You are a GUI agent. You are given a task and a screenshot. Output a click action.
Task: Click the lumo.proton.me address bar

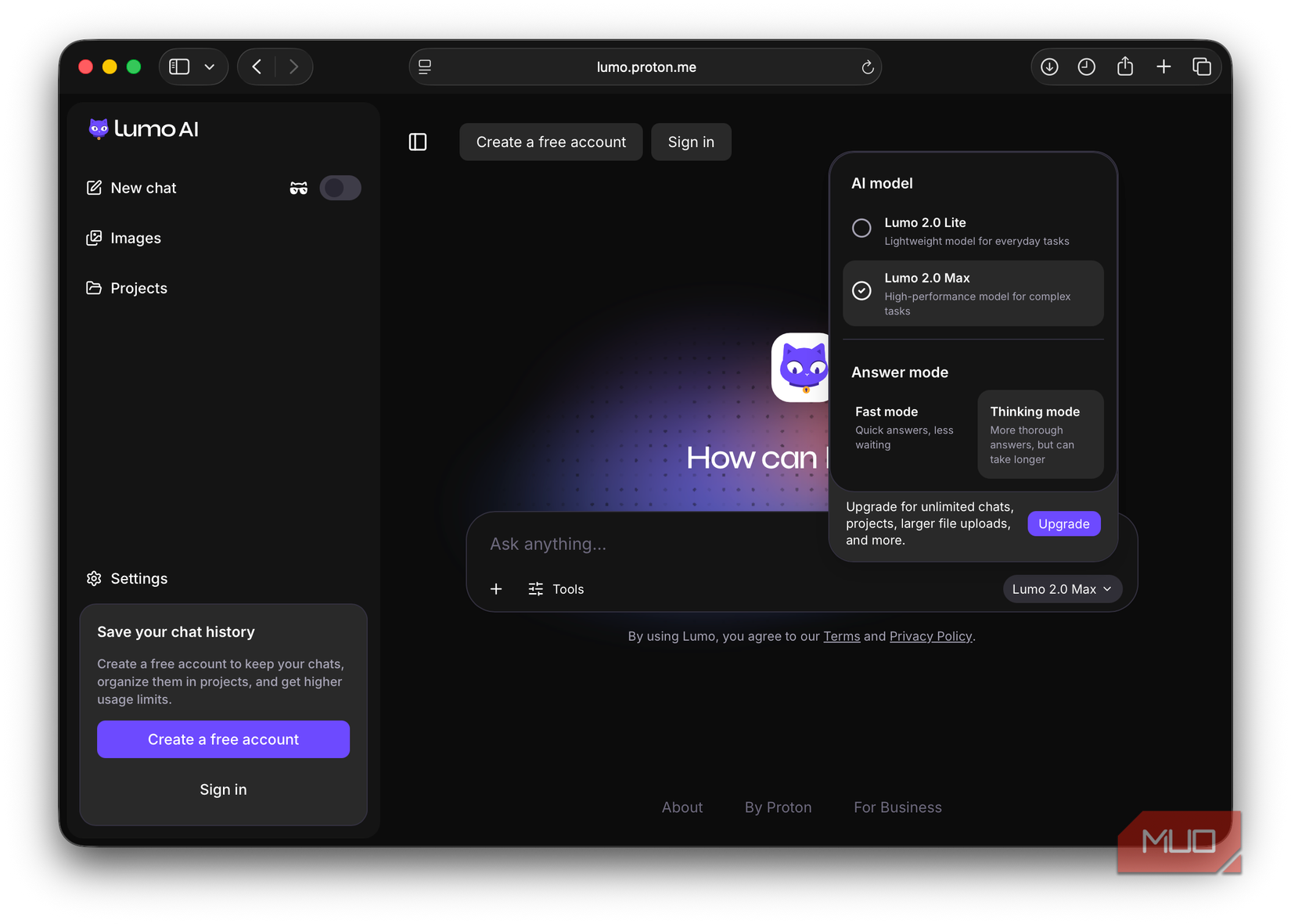click(645, 67)
